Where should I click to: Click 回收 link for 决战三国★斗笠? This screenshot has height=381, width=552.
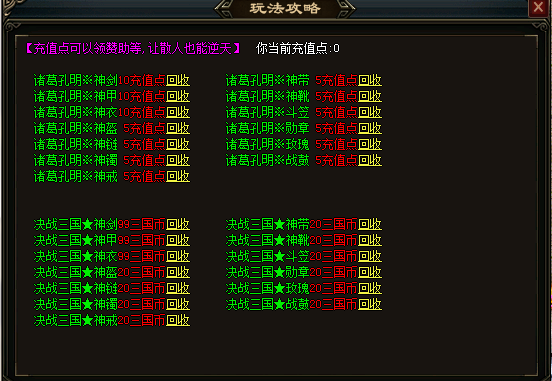[370, 256]
